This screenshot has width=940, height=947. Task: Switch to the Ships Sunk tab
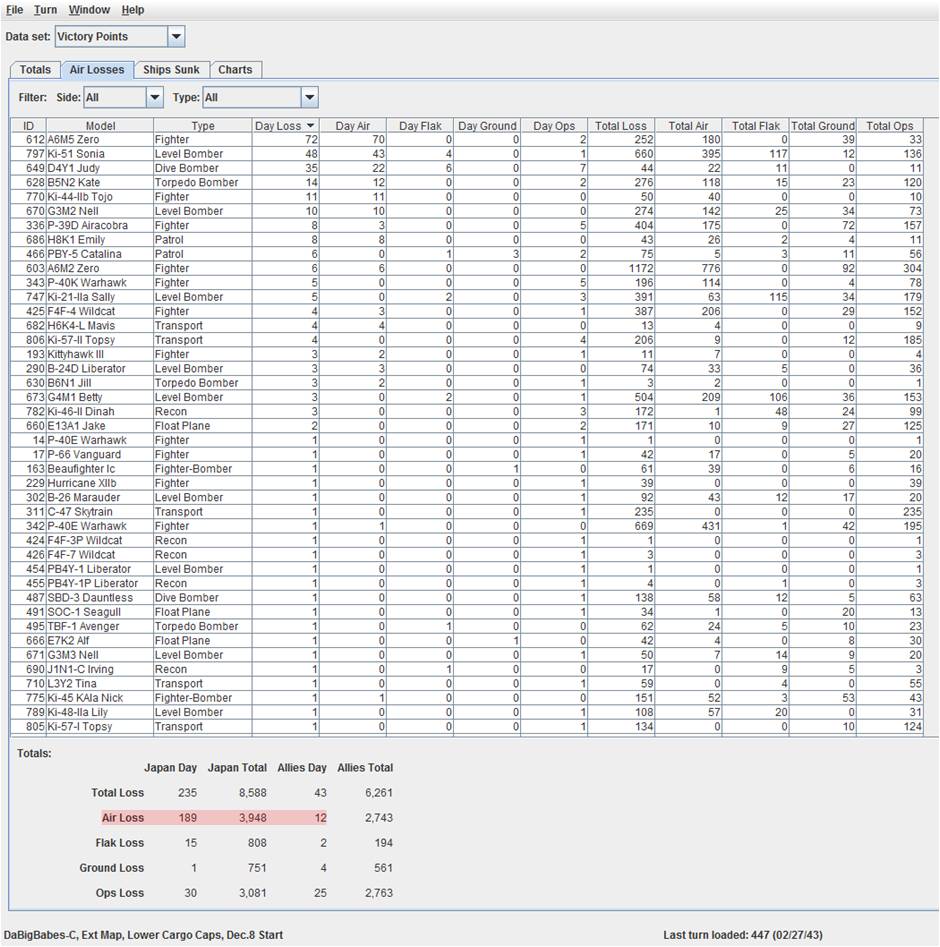point(171,69)
